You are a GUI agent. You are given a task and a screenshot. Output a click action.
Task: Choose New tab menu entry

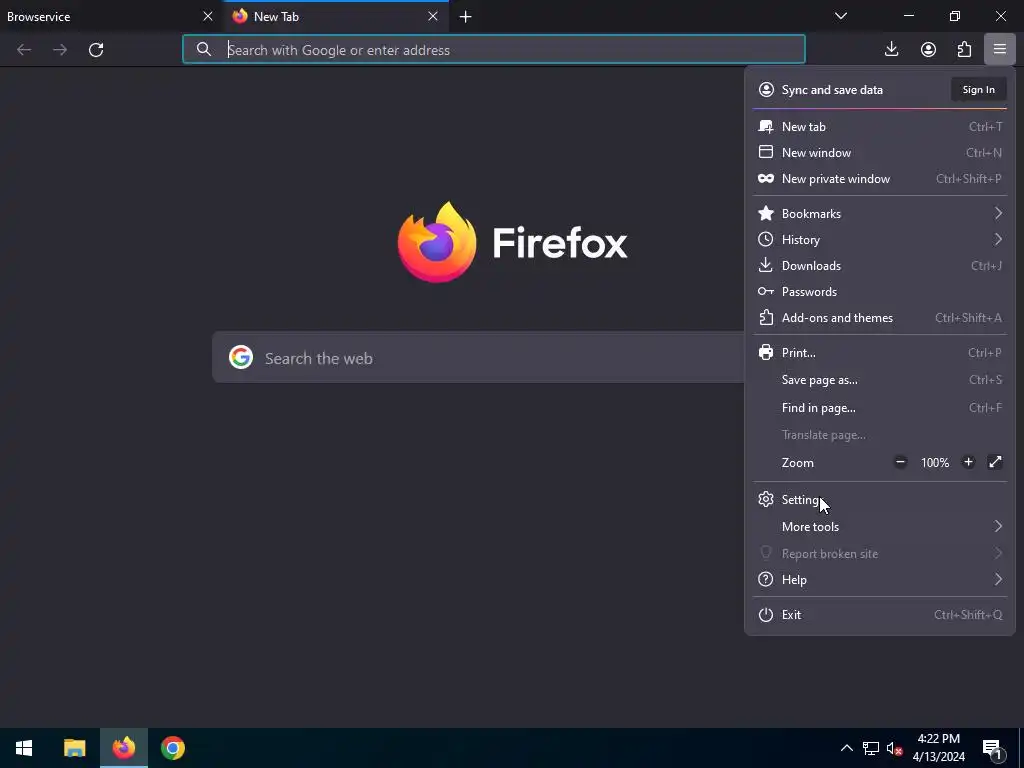coord(880,127)
